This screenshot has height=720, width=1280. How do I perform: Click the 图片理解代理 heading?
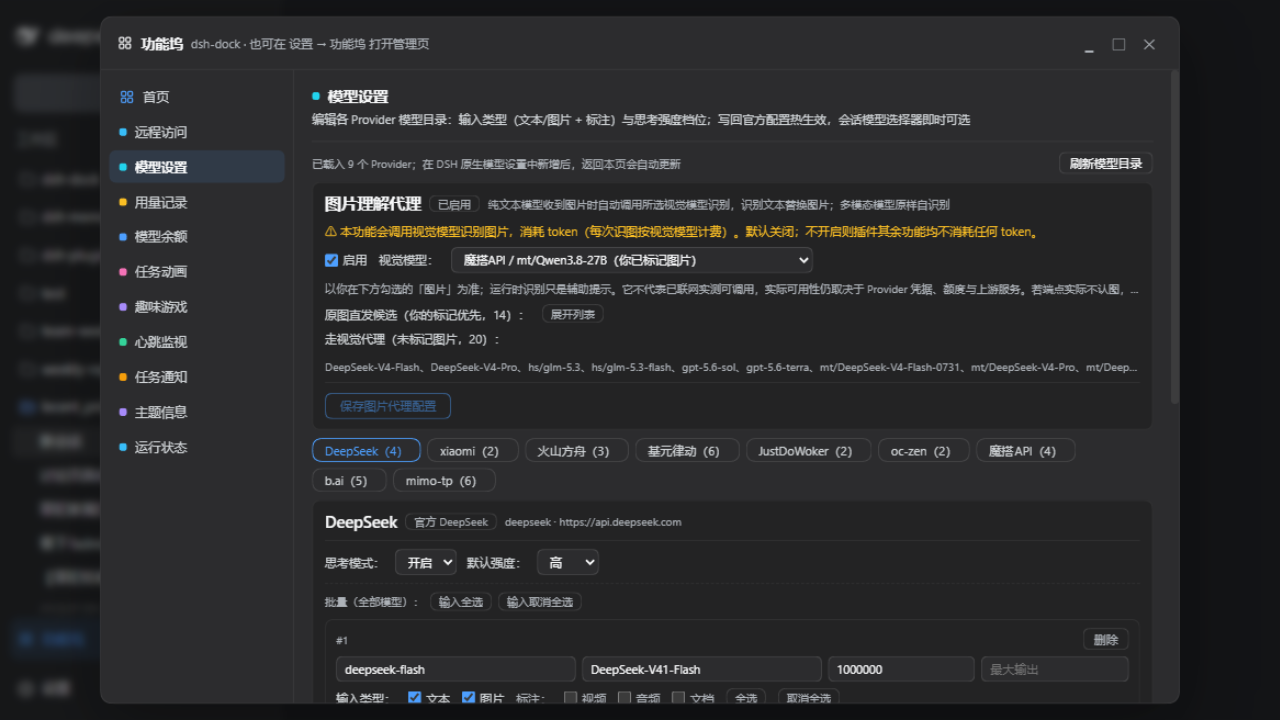point(373,204)
